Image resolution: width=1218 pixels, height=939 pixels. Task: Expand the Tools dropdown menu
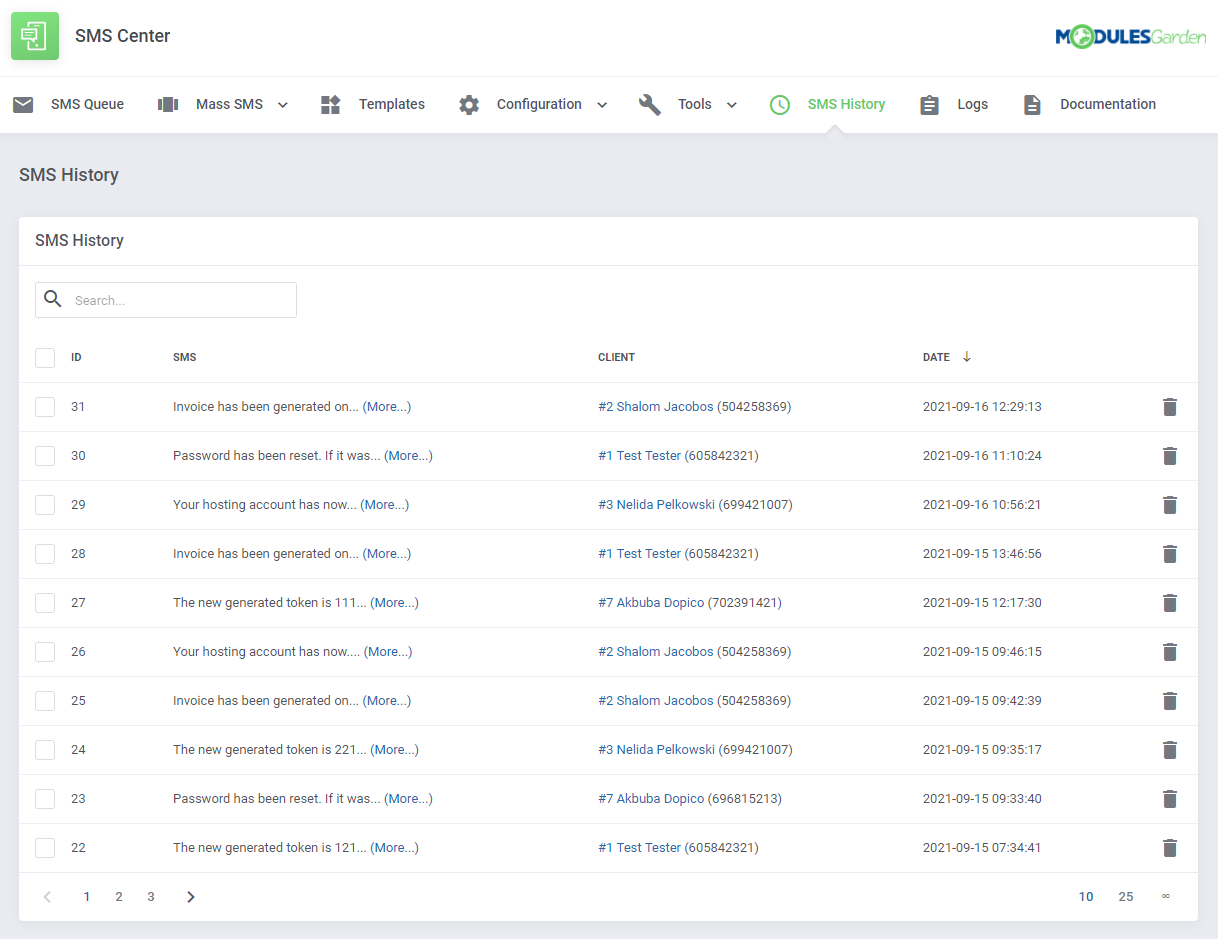click(732, 104)
